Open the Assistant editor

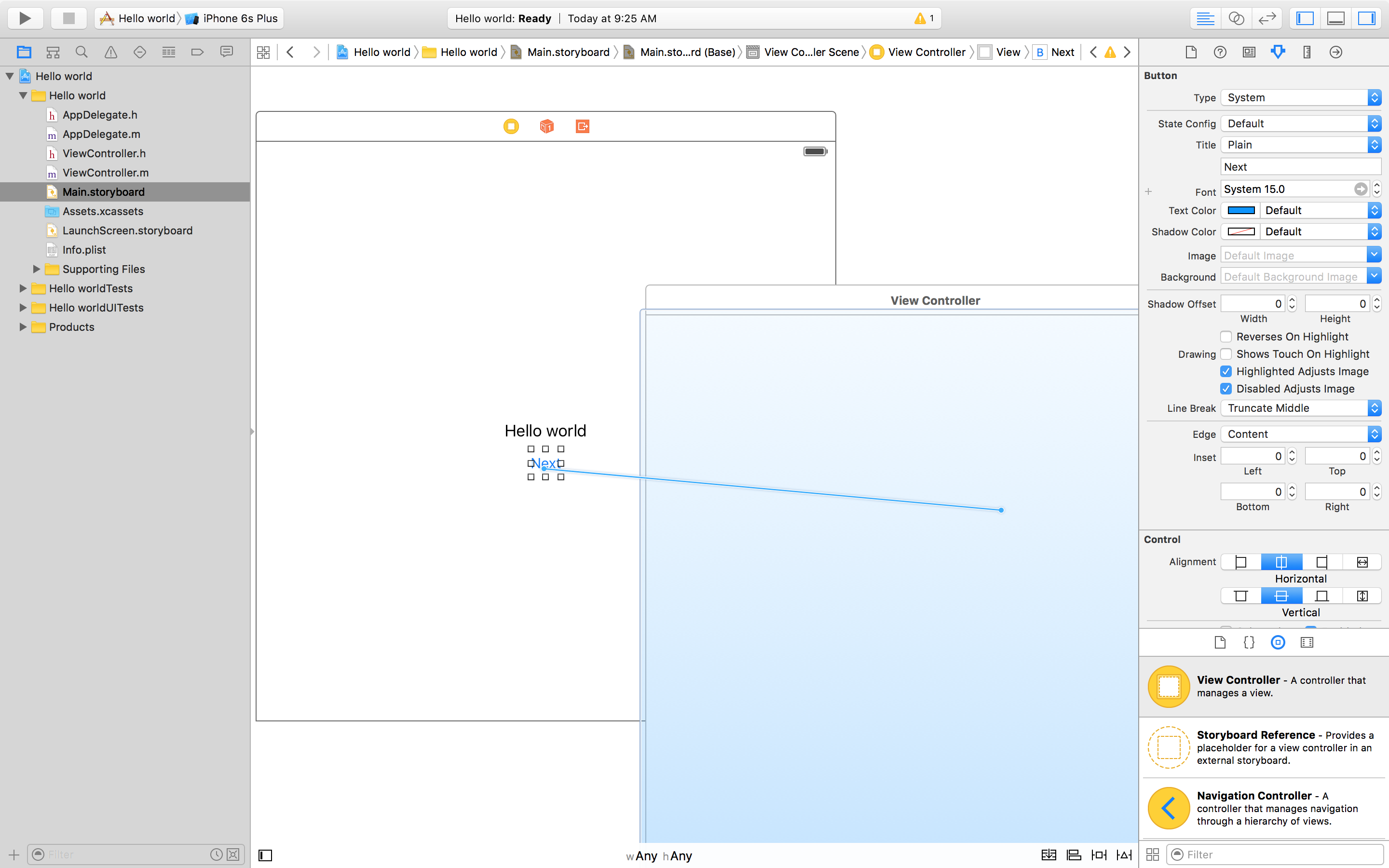(1236, 18)
